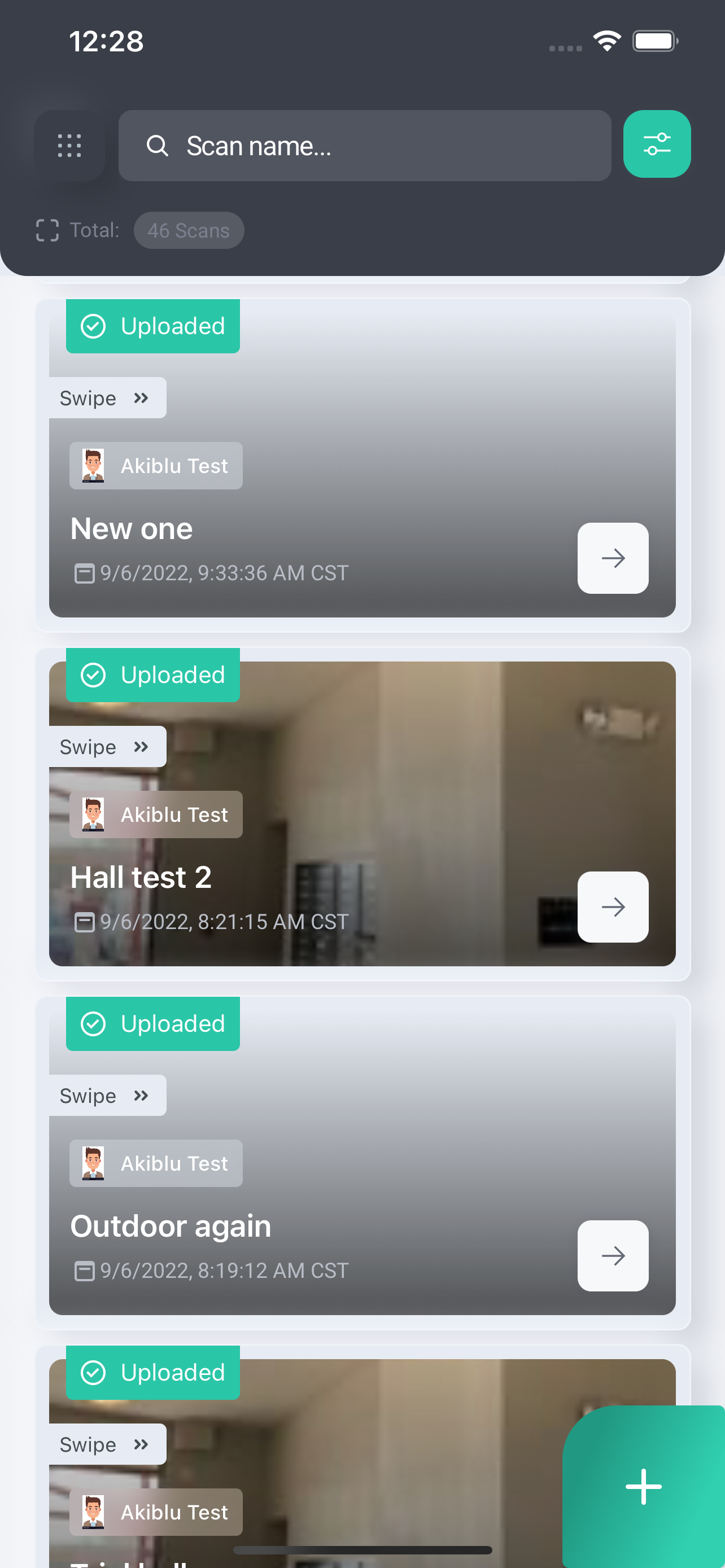Tap Uploaded badge on Hall test 2
The image size is (725, 1568).
[x=153, y=675]
